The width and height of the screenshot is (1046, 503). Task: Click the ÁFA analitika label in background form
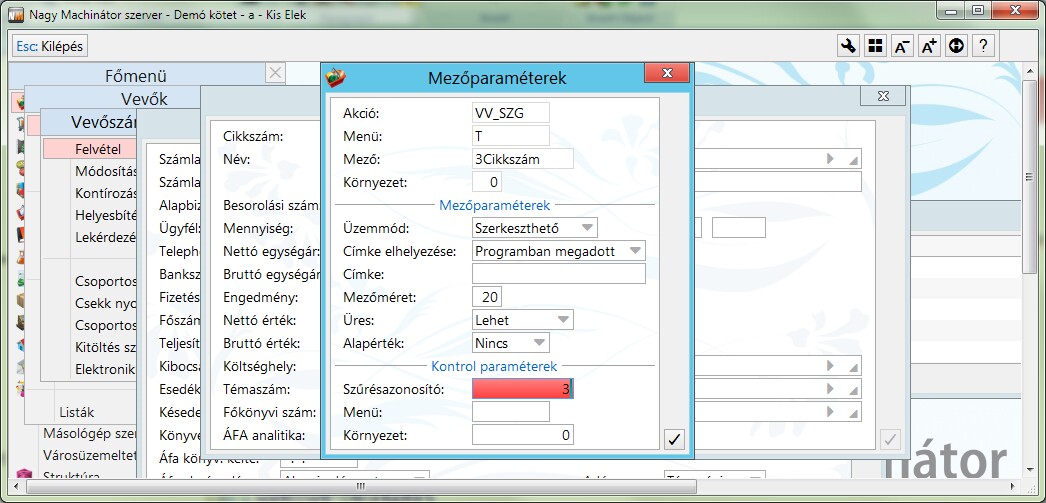point(264,436)
